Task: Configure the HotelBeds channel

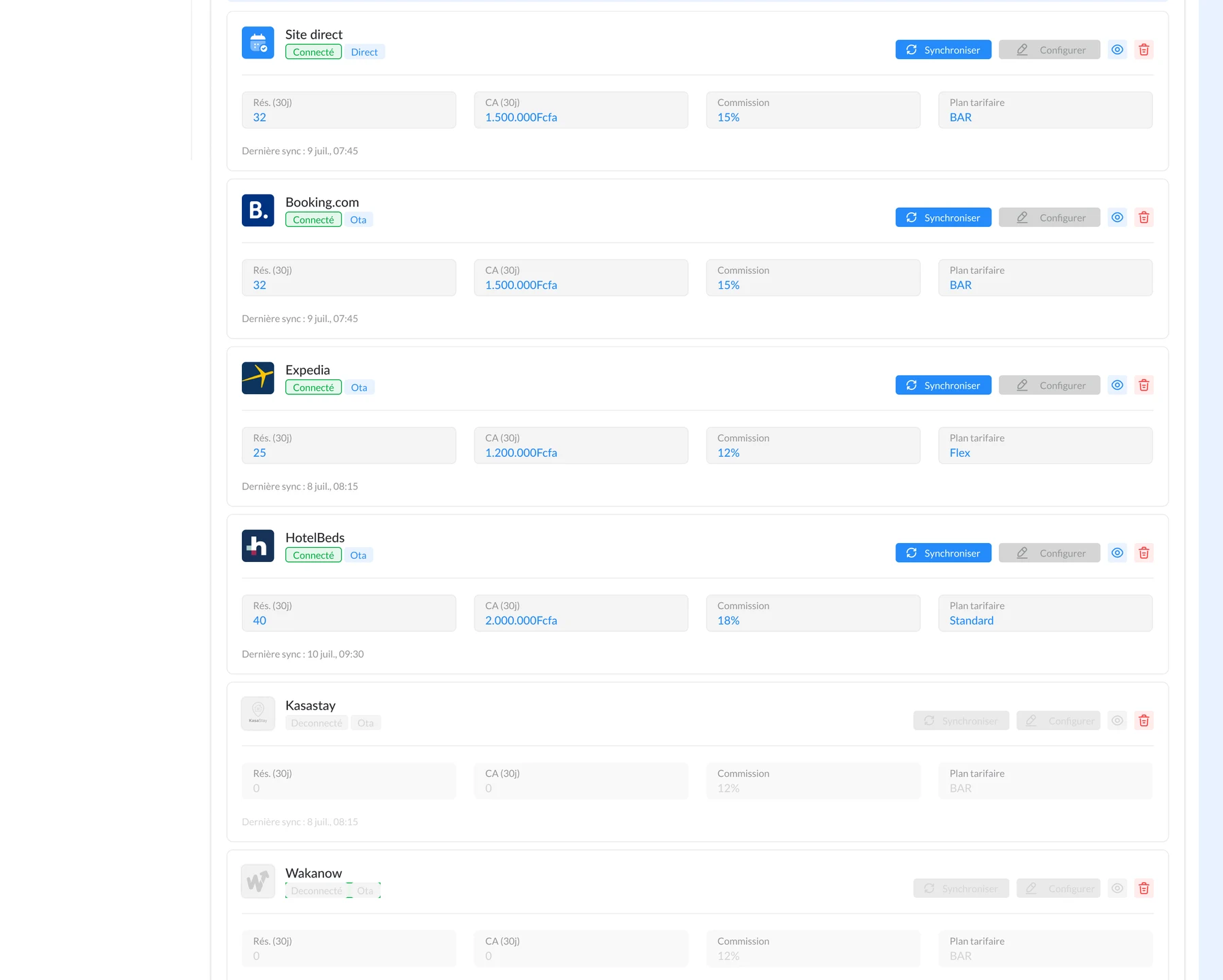Action: [x=1049, y=553]
